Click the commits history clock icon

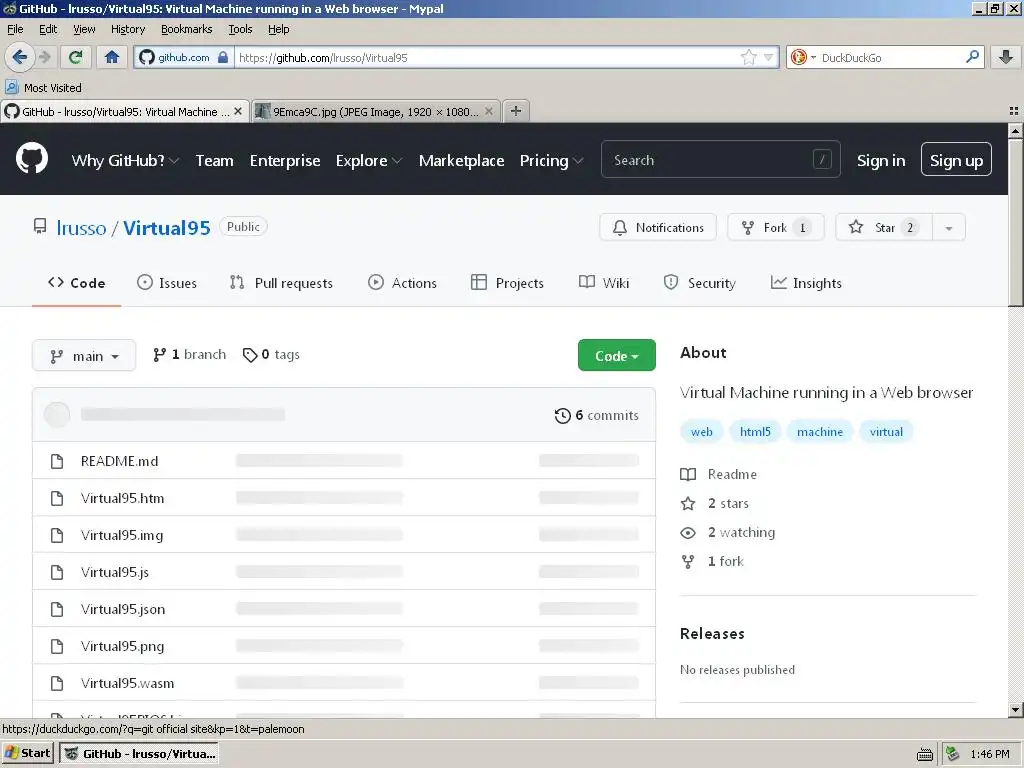pos(562,415)
